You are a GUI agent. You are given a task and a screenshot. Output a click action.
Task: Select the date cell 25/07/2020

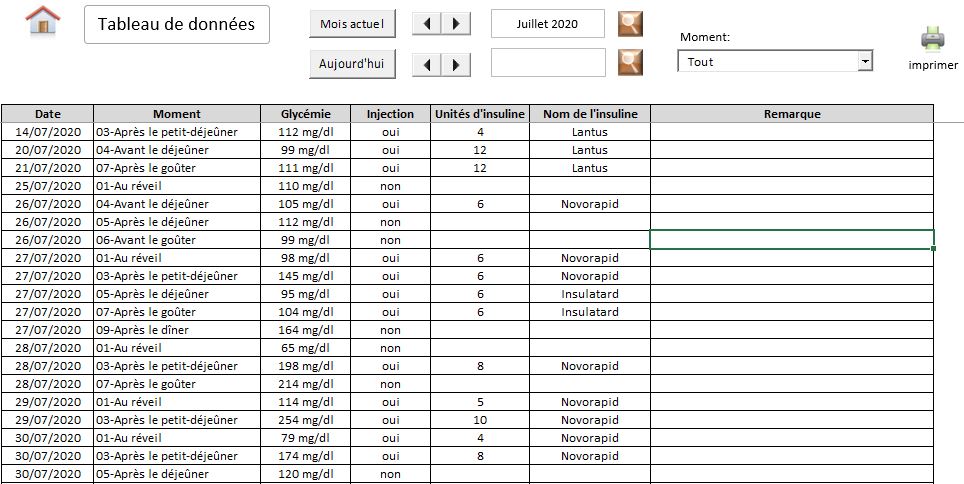pyautogui.click(x=47, y=186)
